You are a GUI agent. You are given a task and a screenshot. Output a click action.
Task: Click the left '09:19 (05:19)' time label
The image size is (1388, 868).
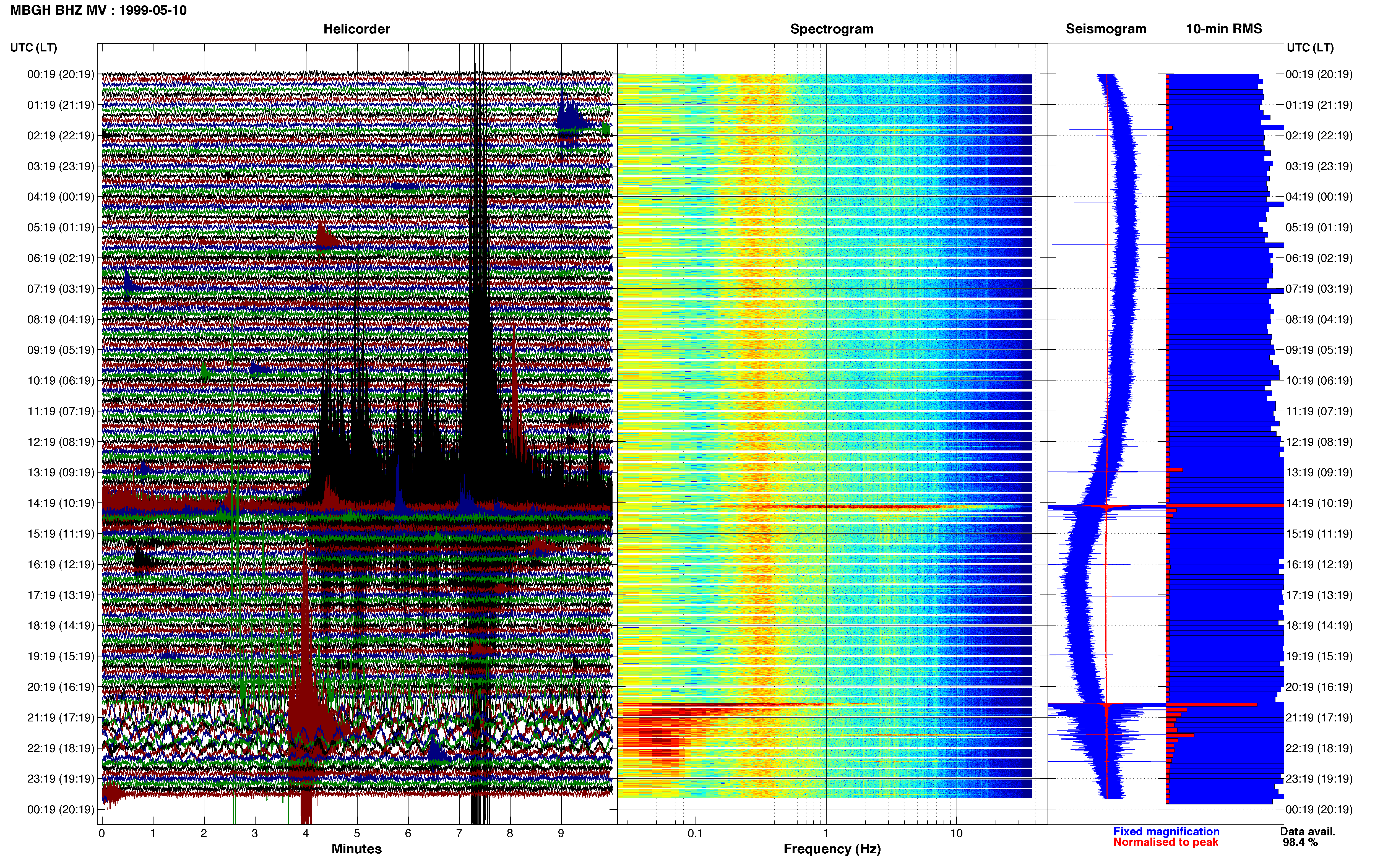(x=61, y=350)
